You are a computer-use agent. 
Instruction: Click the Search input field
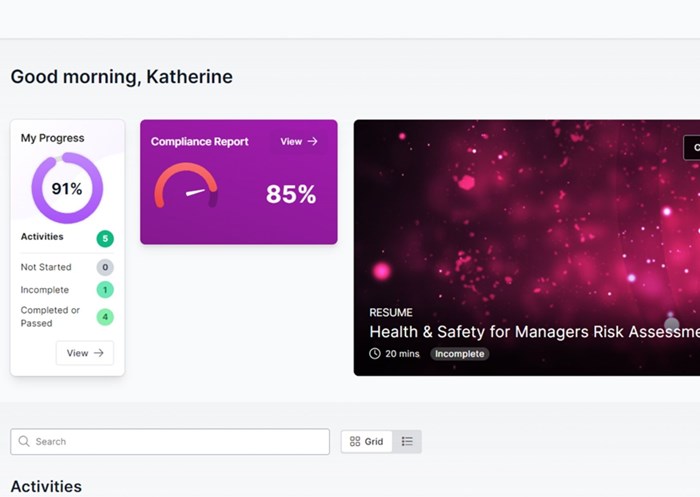coord(170,442)
